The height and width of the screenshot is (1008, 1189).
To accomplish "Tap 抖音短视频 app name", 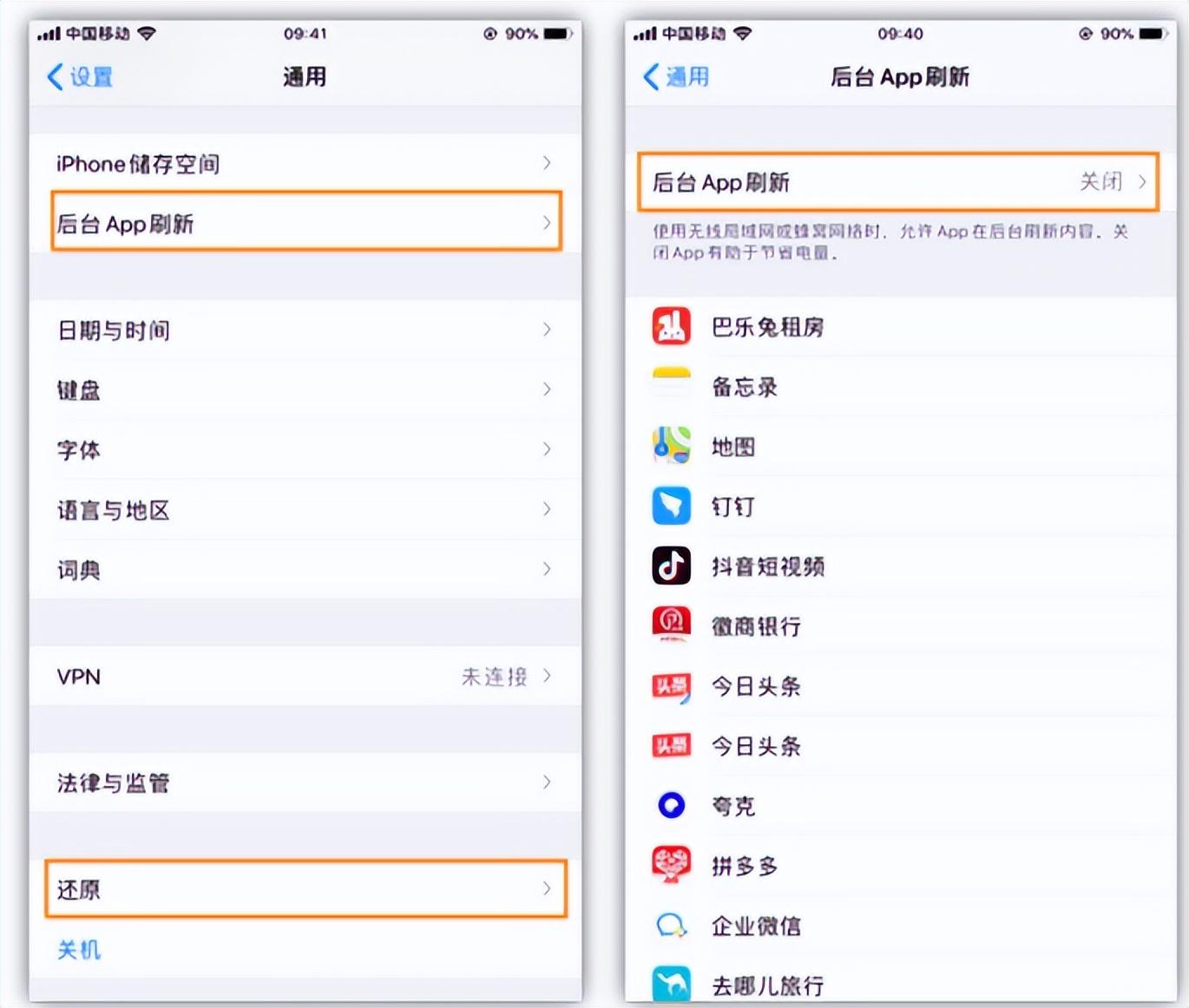I will (768, 566).
